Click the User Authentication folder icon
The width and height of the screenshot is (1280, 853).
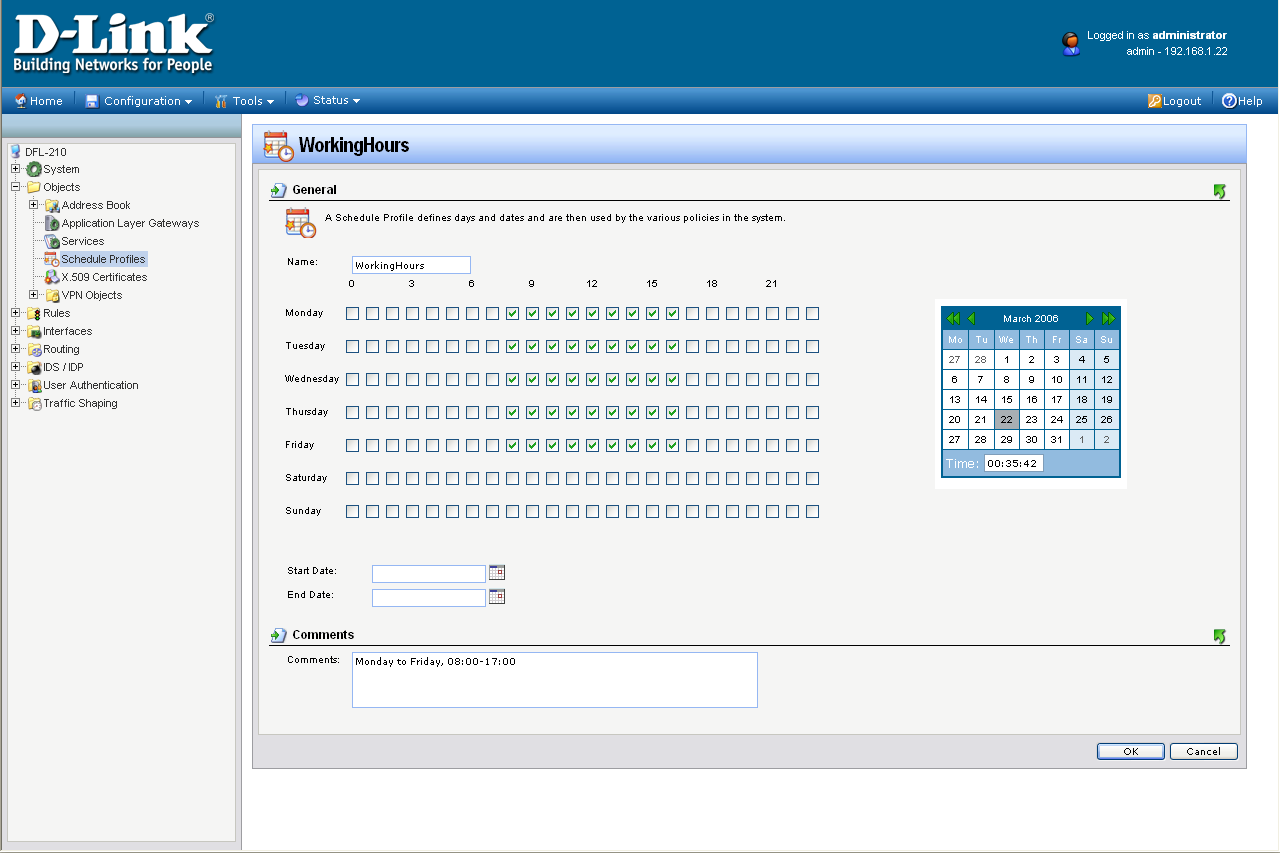pyautogui.click(x=34, y=385)
